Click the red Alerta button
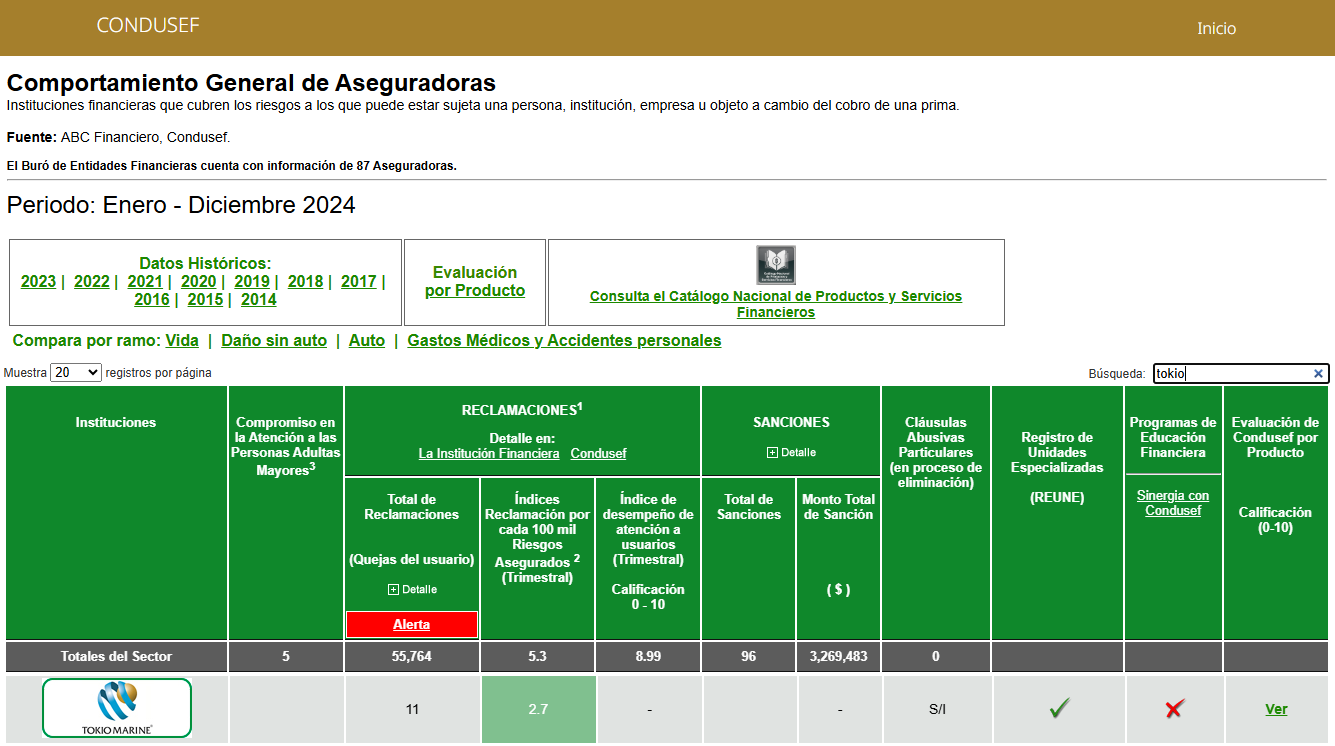Viewport: 1335px width, 746px height. (412, 625)
